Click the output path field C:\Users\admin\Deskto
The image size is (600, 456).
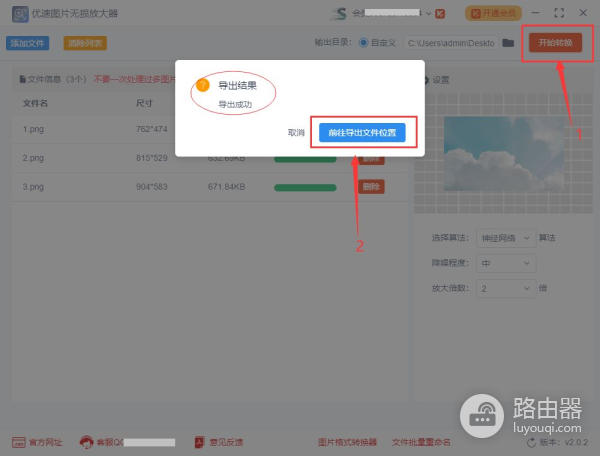tap(451, 43)
